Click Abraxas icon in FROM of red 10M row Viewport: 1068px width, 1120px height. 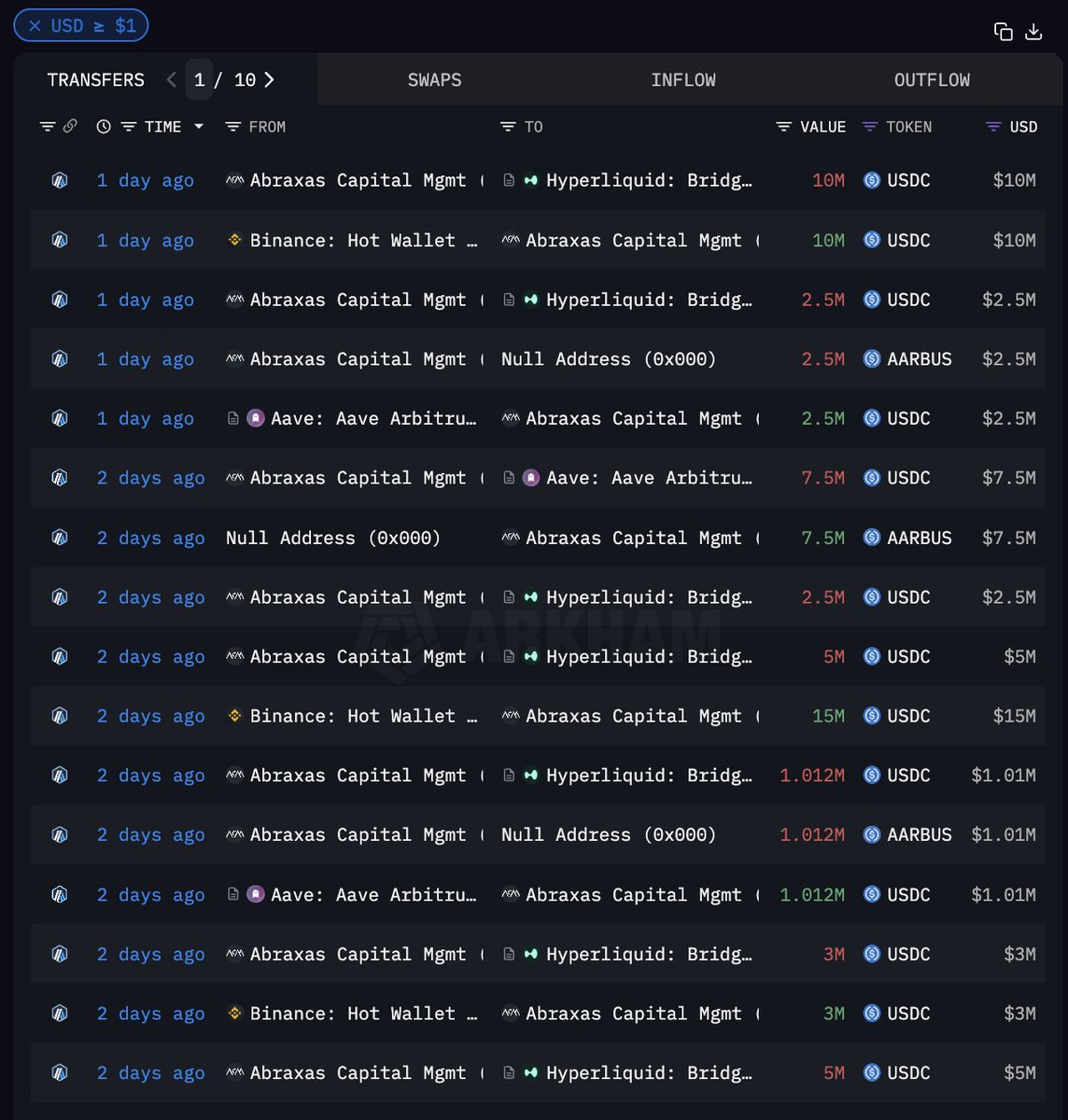pyautogui.click(x=235, y=180)
